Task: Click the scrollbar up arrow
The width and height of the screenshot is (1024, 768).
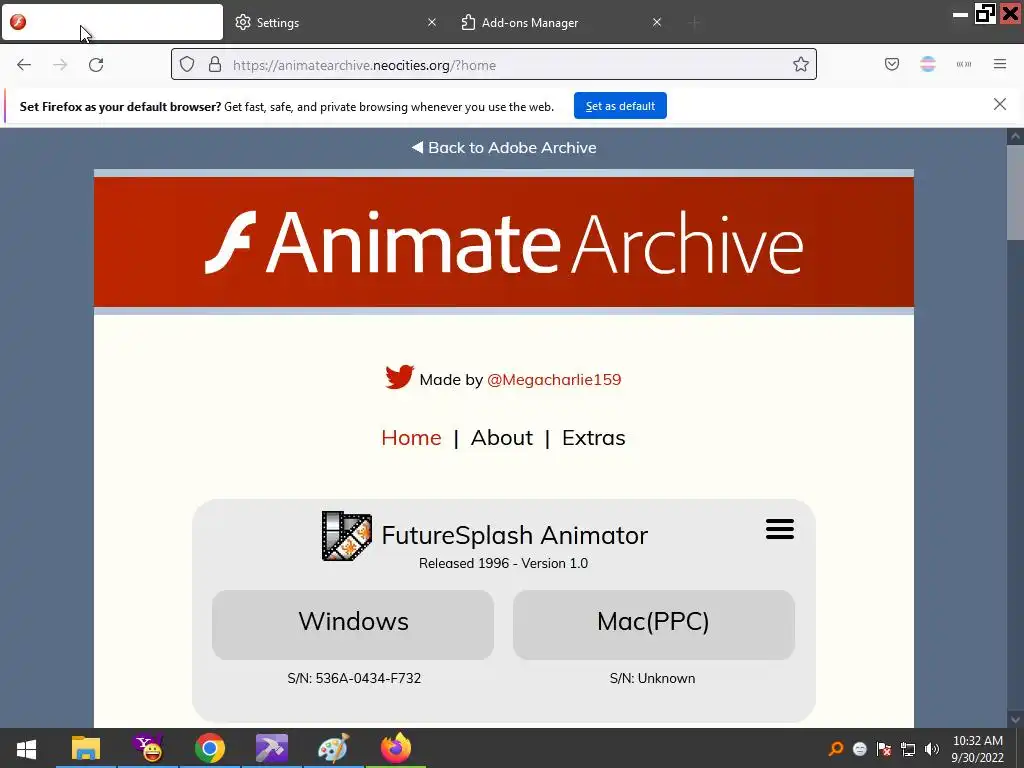Action: (x=1015, y=136)
